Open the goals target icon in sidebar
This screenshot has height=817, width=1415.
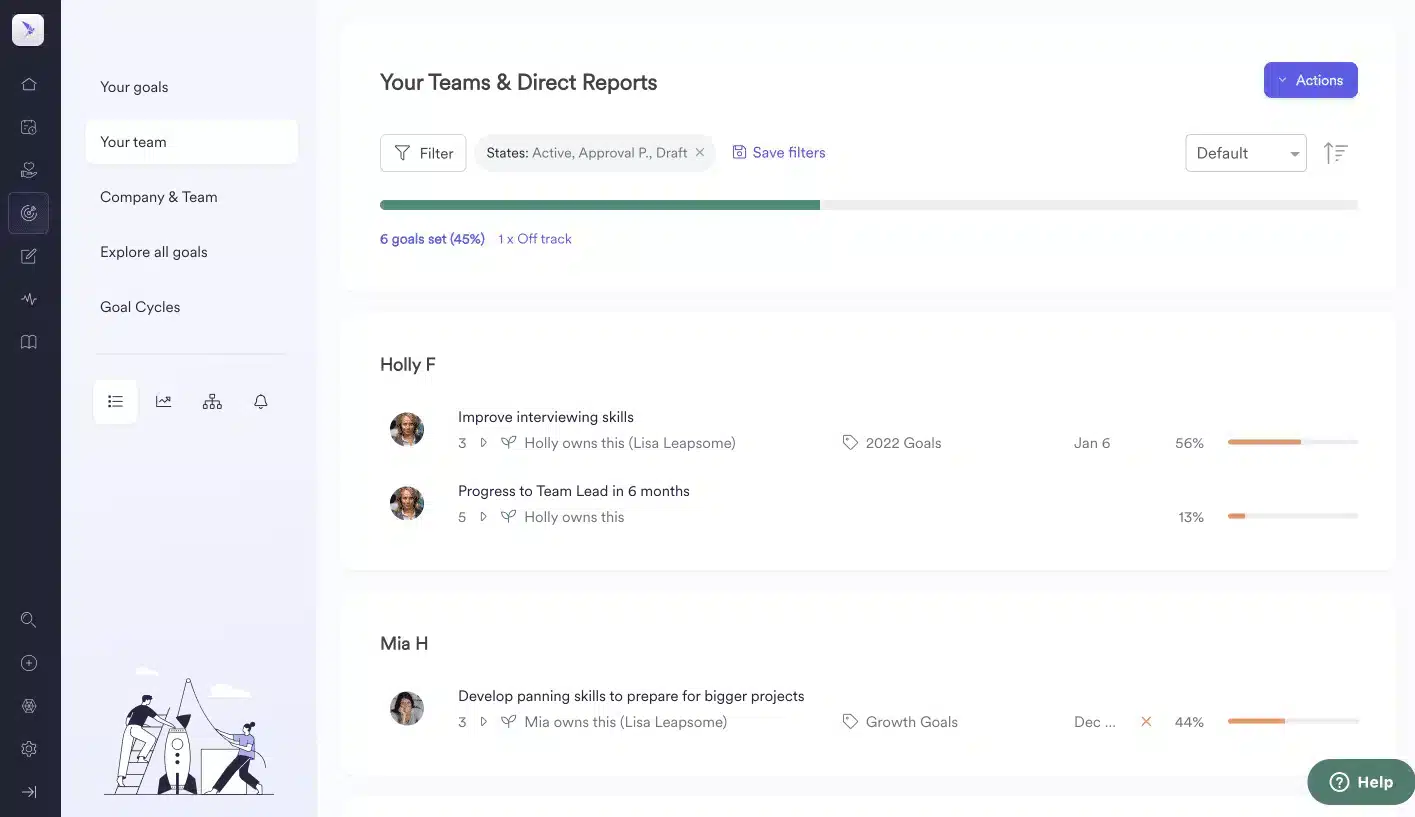pyautogui.click(x=29, y=213)
